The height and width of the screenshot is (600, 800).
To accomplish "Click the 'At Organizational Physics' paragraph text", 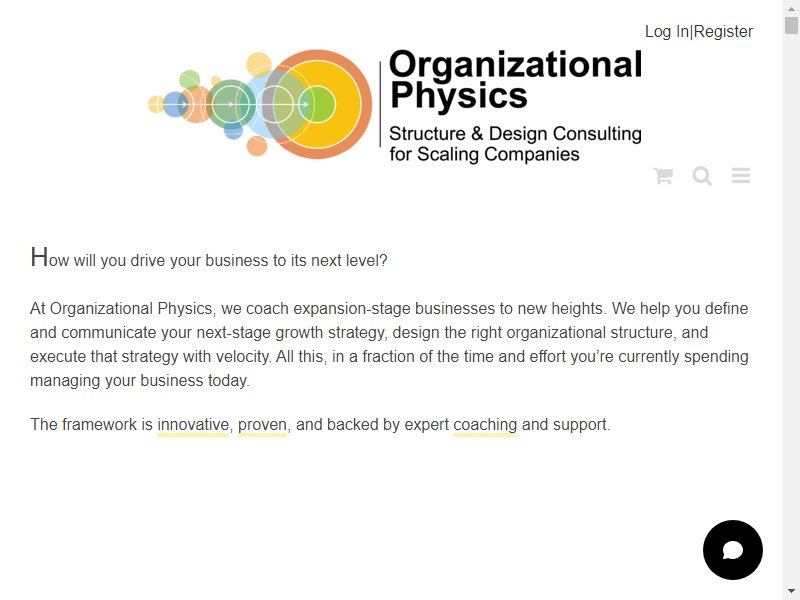I will tap(389, 344).
